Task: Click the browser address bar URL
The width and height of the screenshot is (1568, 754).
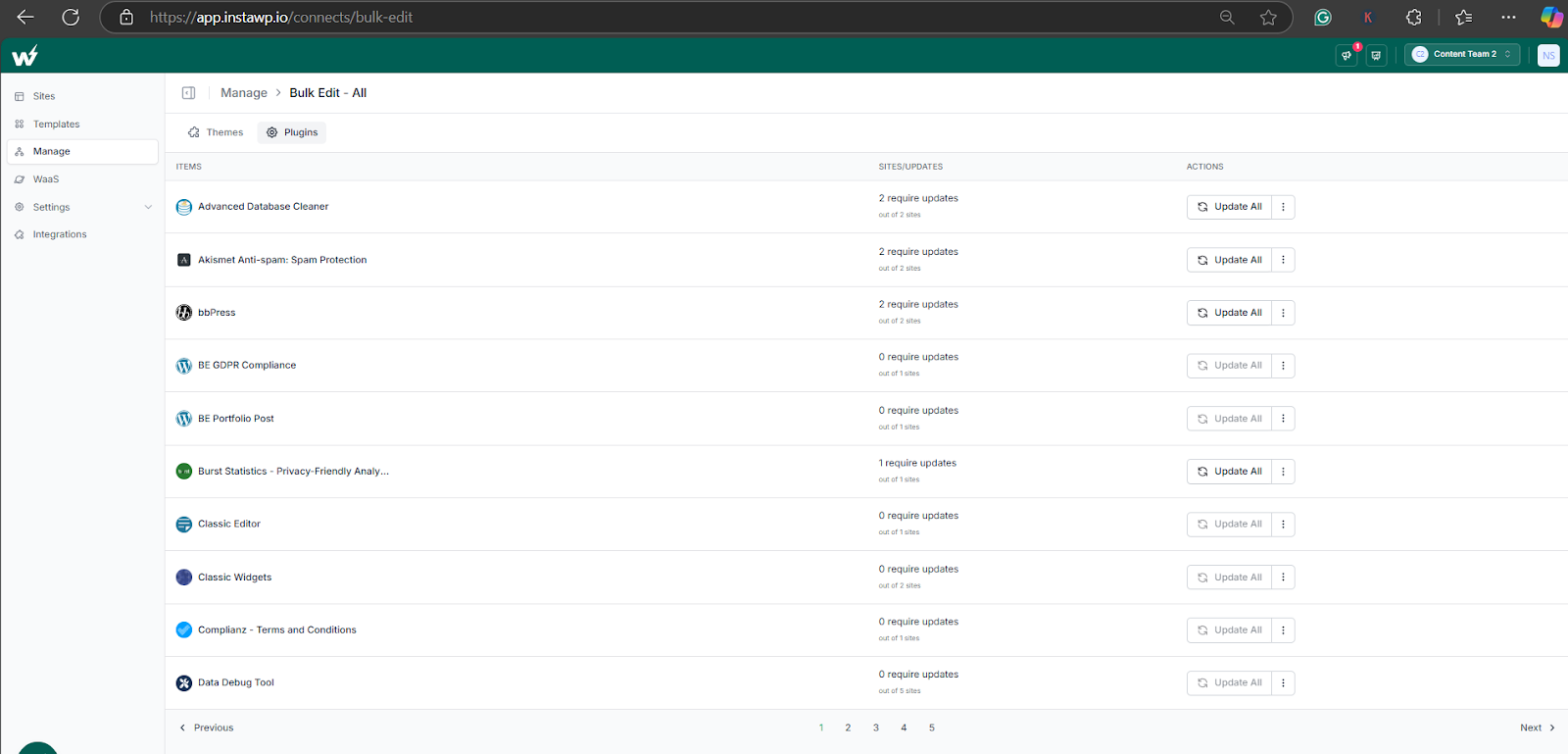Action: [281, 17]
